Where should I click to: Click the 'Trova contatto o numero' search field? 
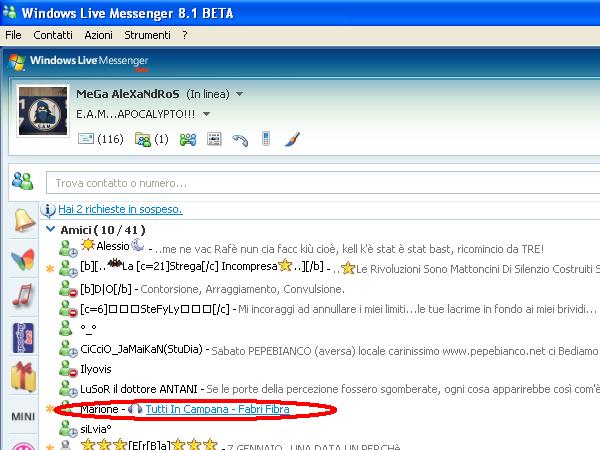coord(323,183)
